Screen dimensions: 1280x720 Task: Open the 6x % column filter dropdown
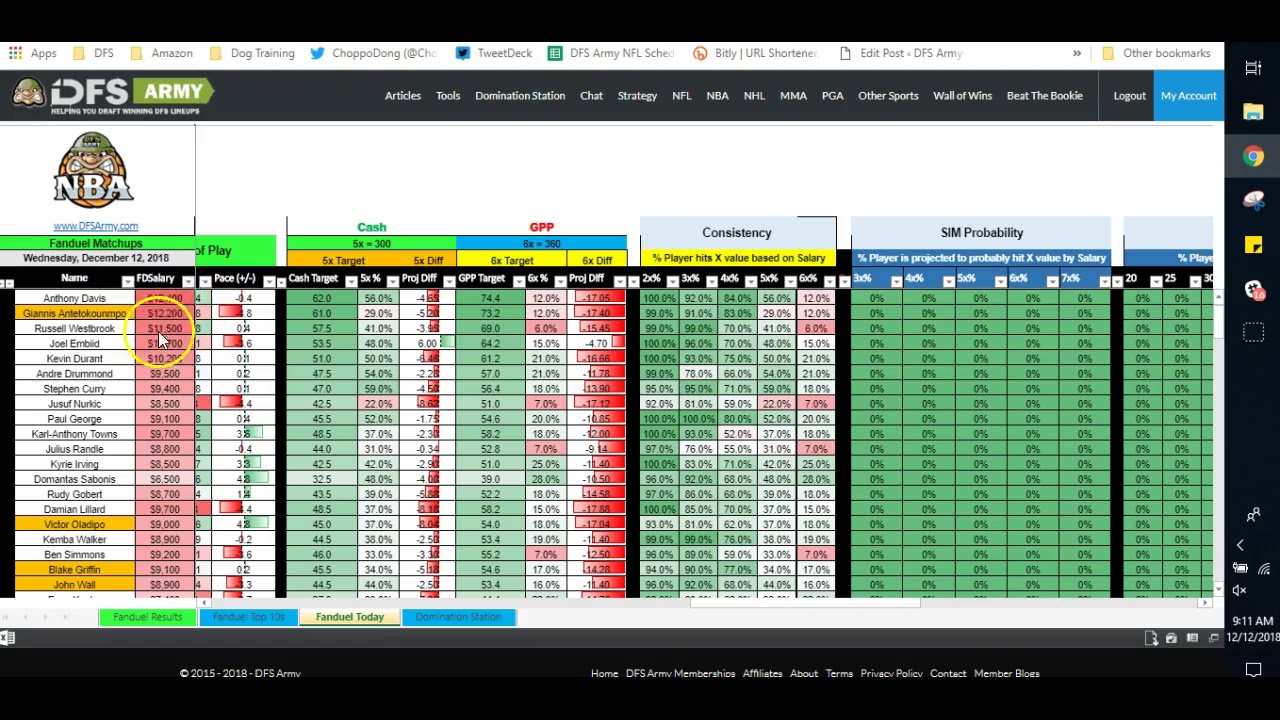[561, 281]
